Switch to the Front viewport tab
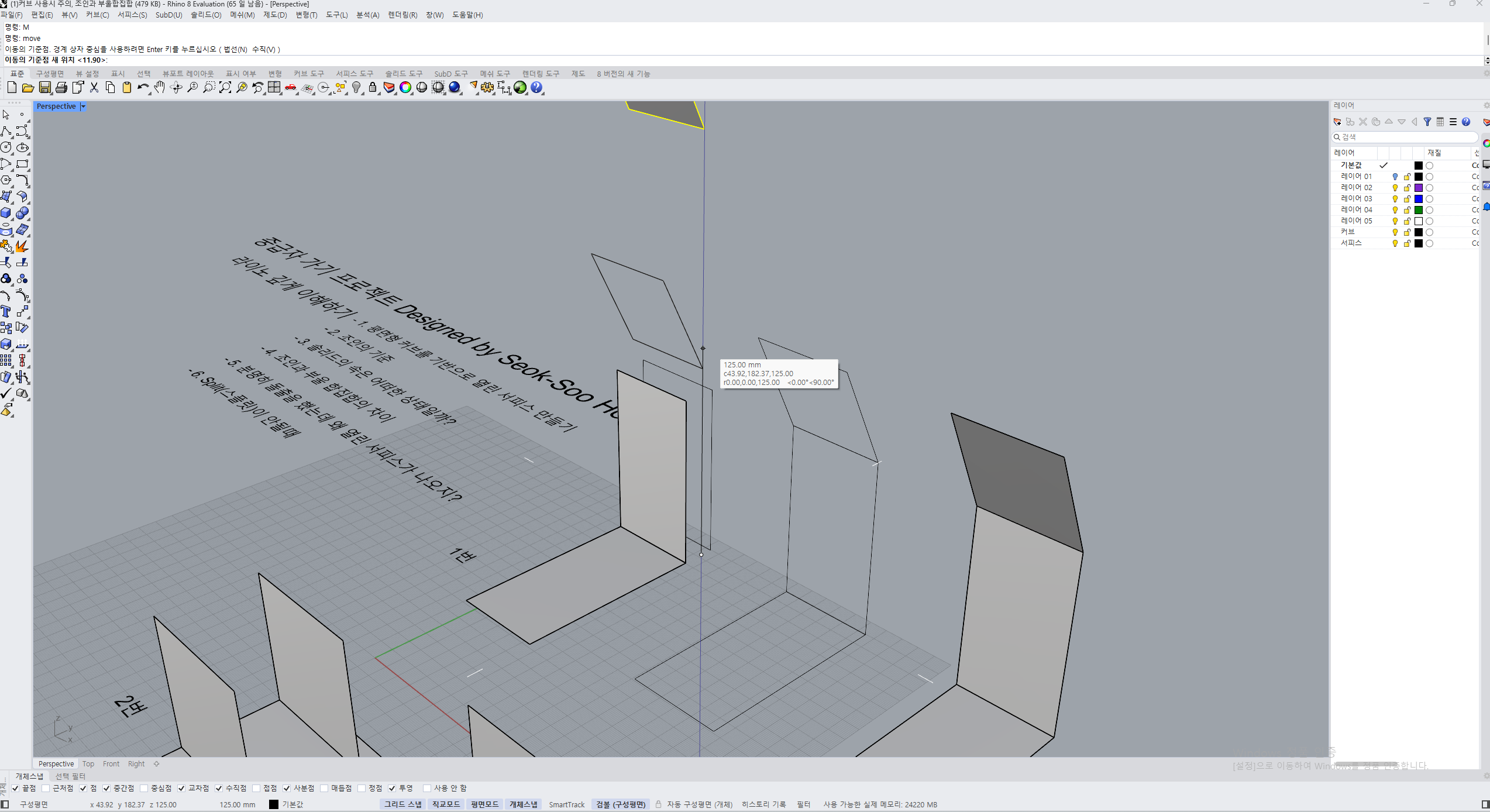1490x812 pixels. pyautogui.click(x=111, y=764)
